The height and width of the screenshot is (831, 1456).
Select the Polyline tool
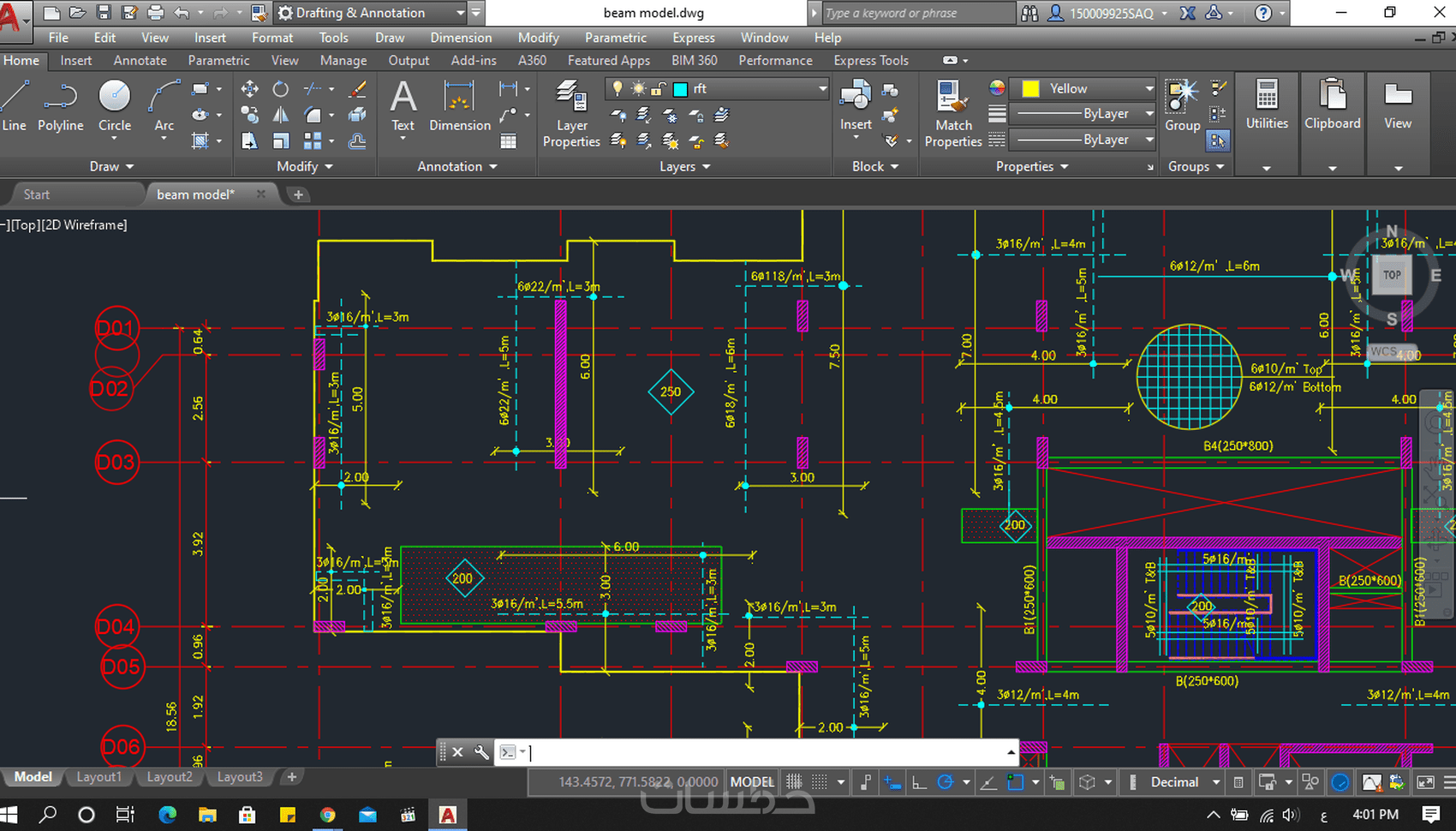pos(60,106)
